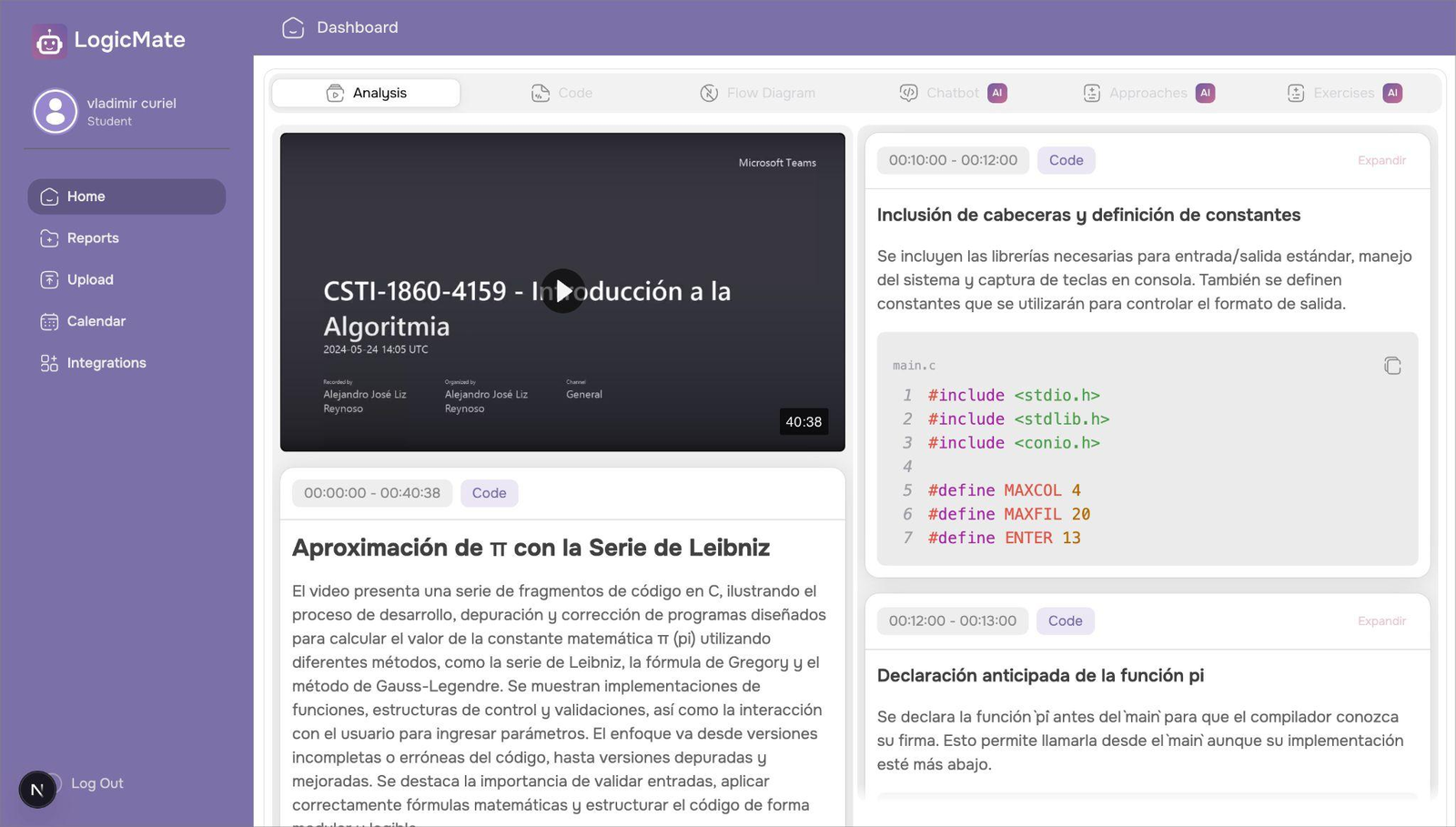The height and width of the screenshot is (827, 1456).
Task: Click the AI badge next to Approaches
Action: coord(1206,93)
